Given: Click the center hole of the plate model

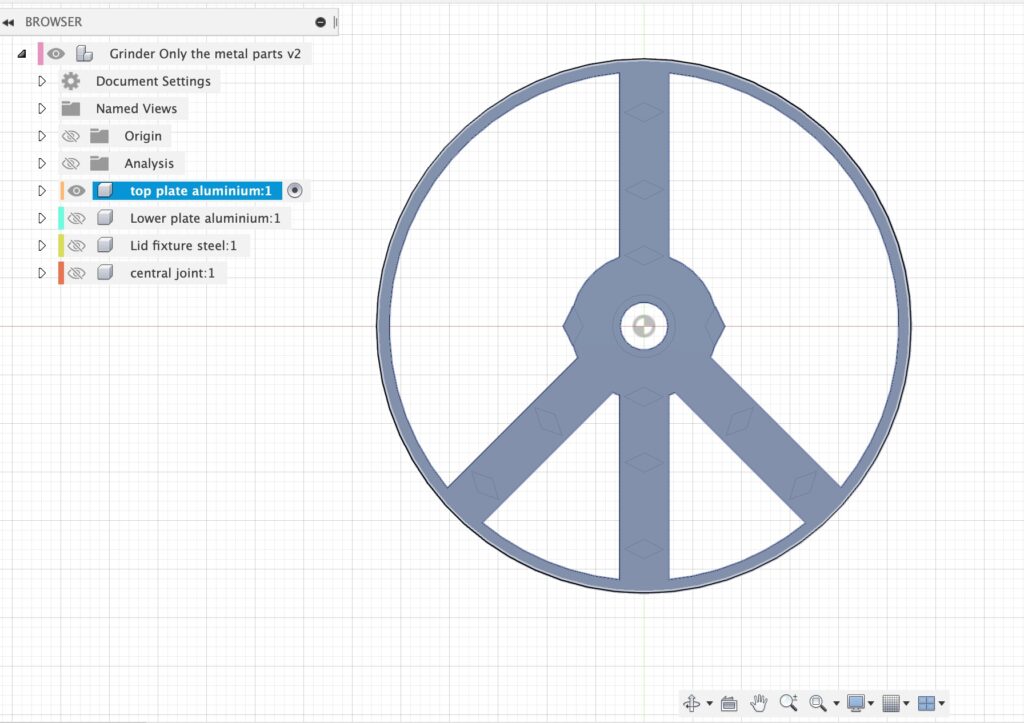Looking at the screenshot, I should [640, 326].
